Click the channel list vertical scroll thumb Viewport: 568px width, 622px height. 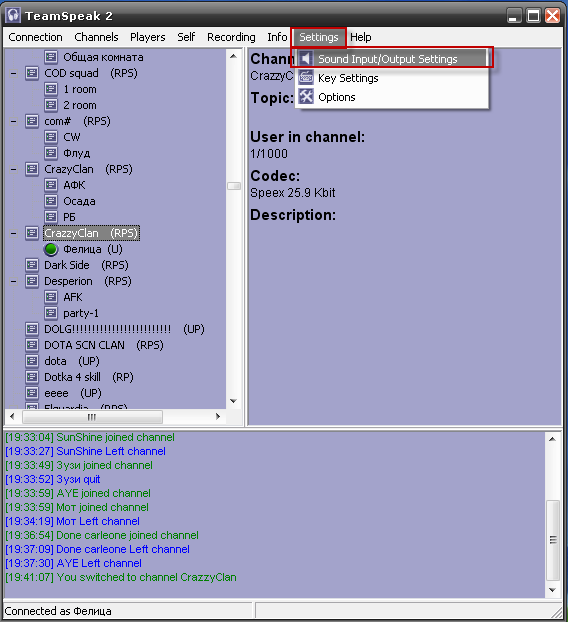coord(234,186)
